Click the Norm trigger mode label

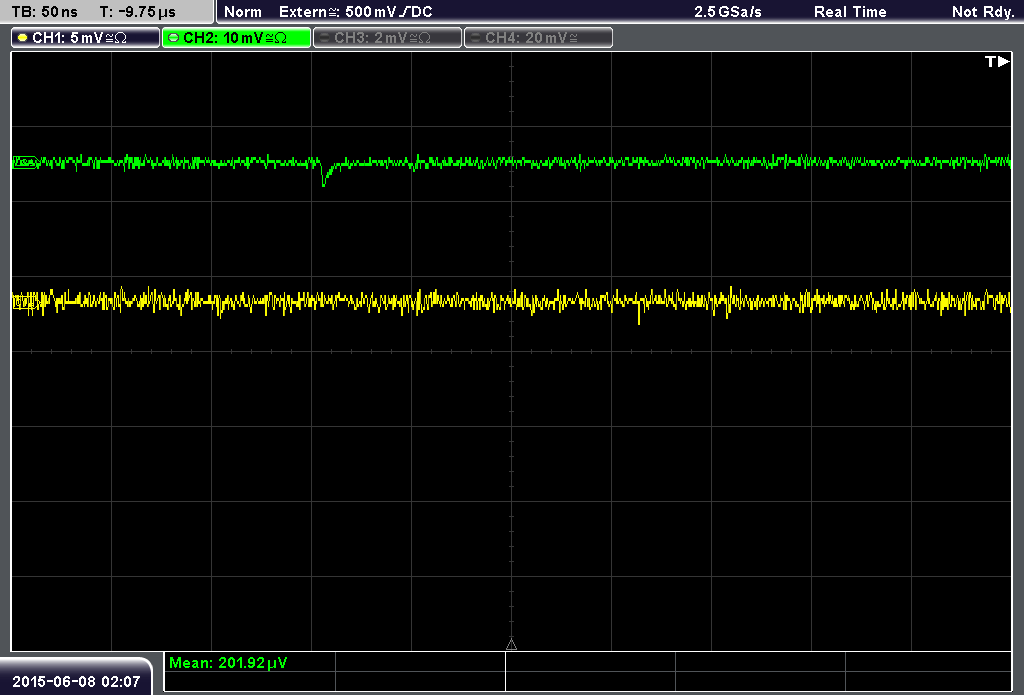(x=243, y=12)
